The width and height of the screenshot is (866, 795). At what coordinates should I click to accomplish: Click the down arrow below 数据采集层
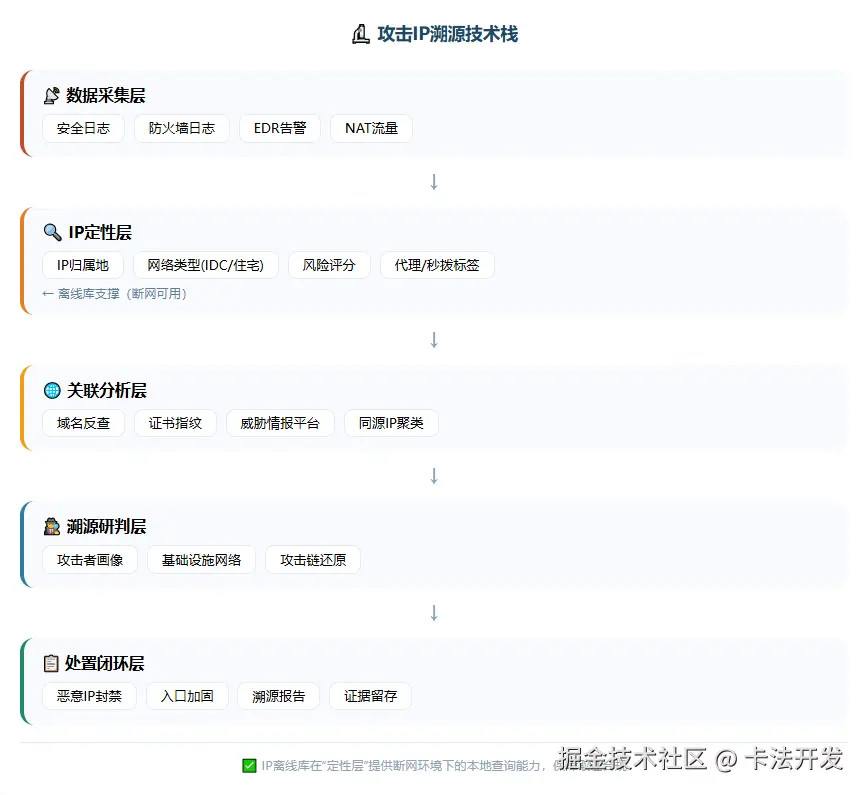(x=433, y=181)
